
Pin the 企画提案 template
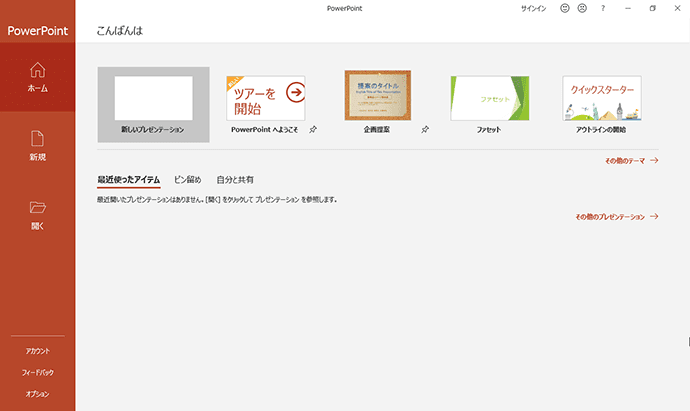[425, 129]
